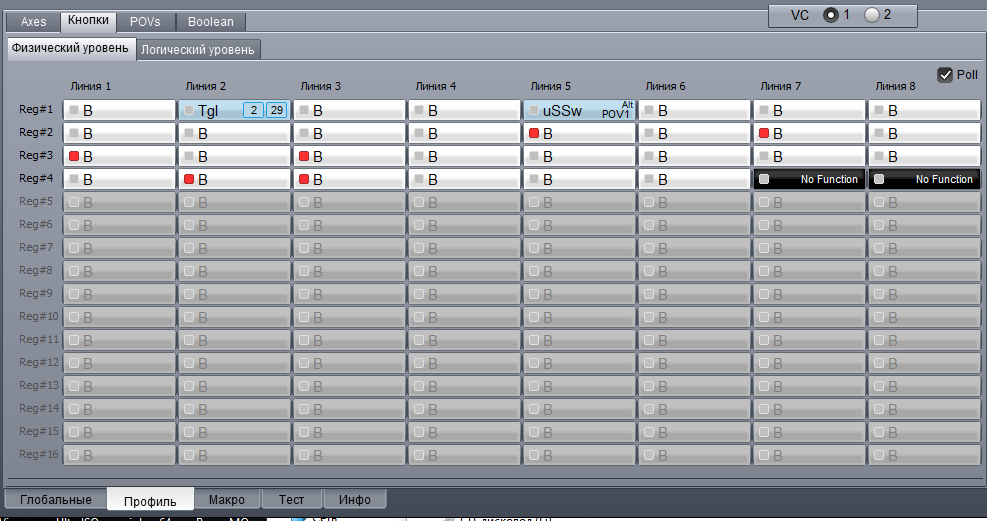Click the red indicator in Reg#3 Линия 3

click(x=304, y=156)
